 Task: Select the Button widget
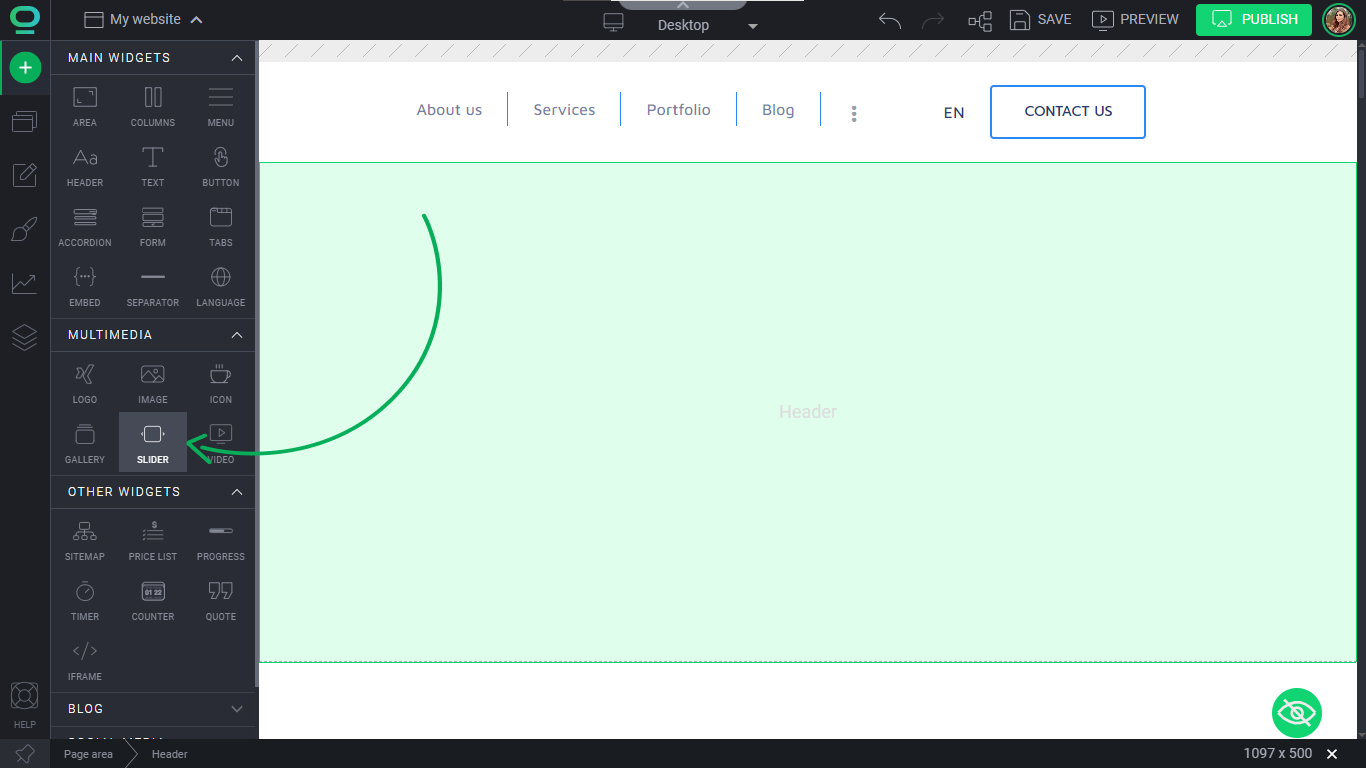coord(221,166)
